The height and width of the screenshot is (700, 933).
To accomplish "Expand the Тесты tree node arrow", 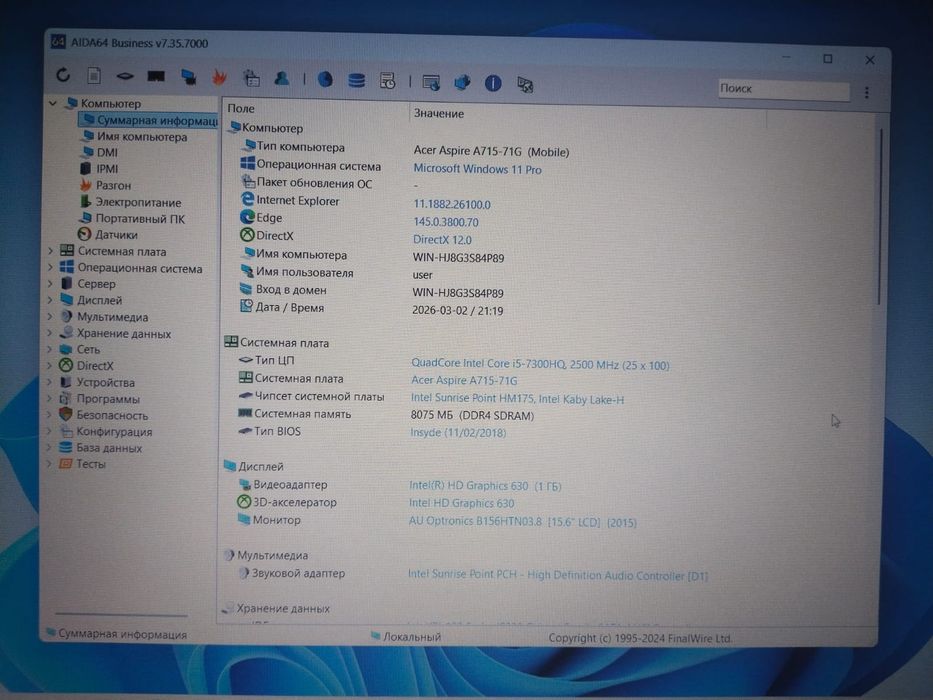I will pos(51,463).
